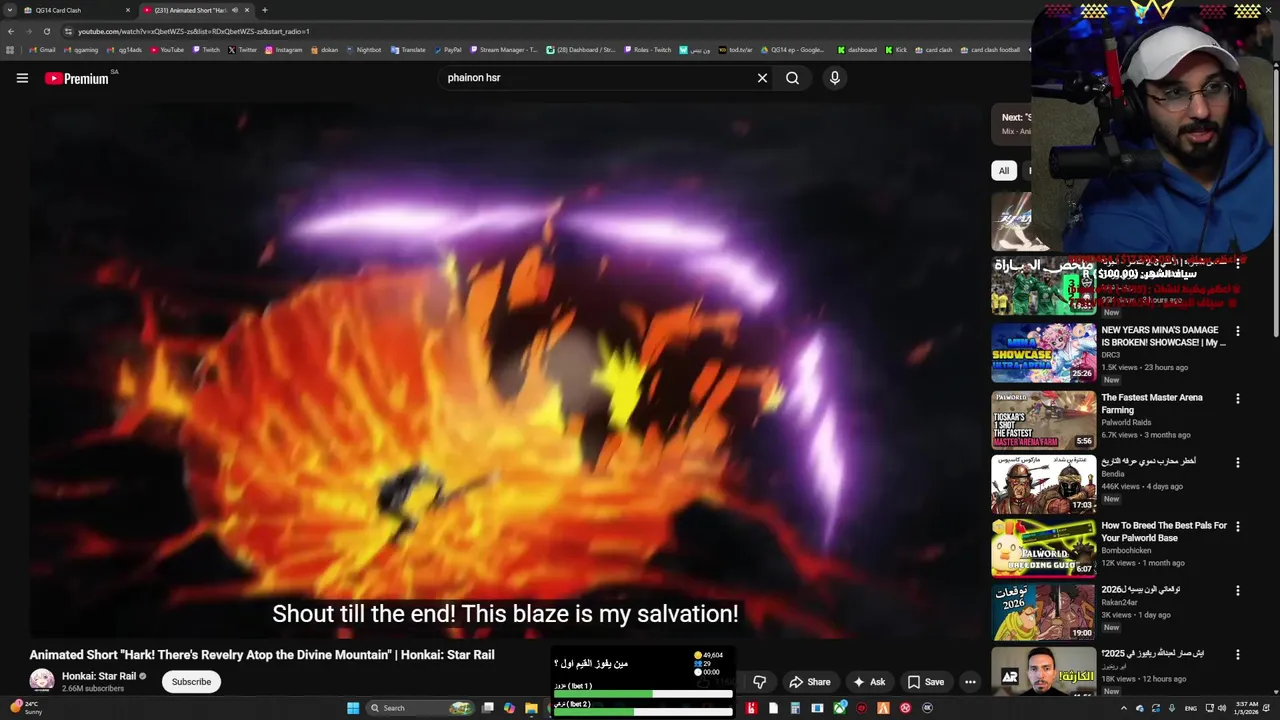The width and height of the screenshot is (1280, 720).
Task: Show hidden system tray icons chevron
Action: [1123, 708]
